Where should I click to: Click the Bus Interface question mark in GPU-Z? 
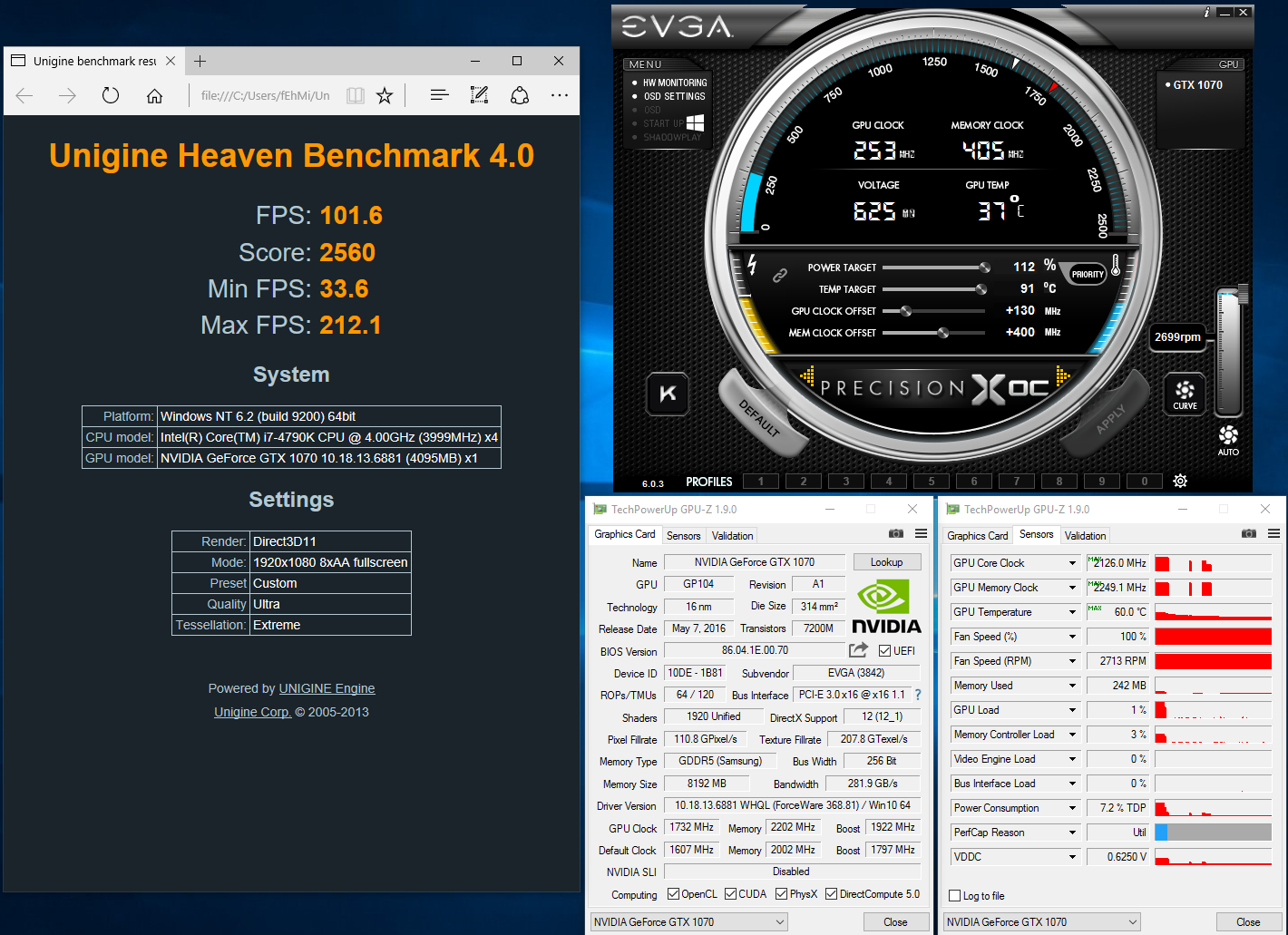918,695
